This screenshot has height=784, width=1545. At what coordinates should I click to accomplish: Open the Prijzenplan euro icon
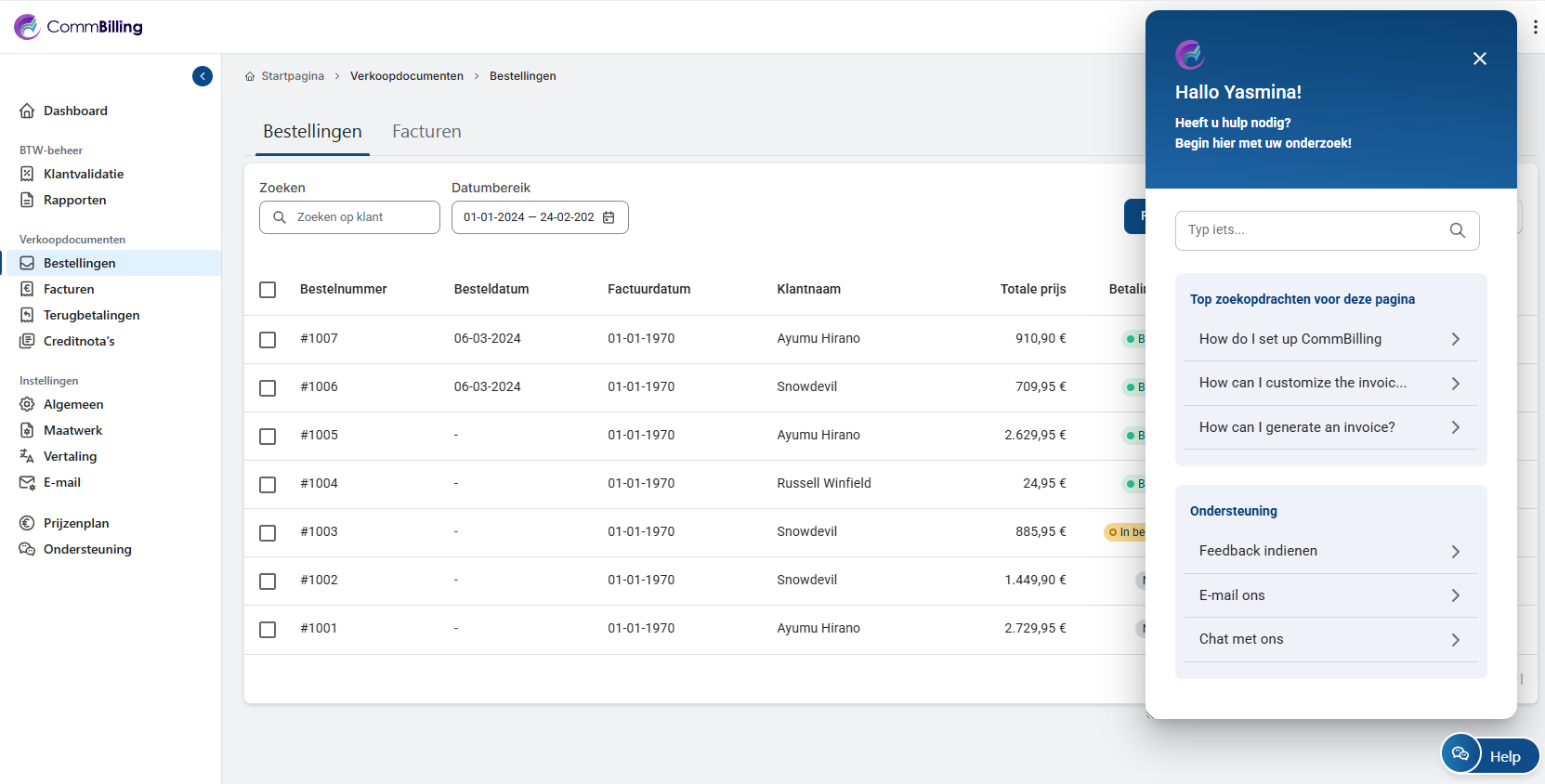(28, 523)
